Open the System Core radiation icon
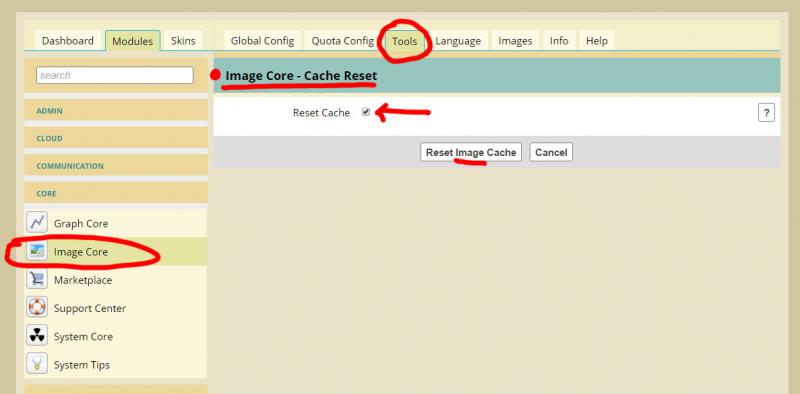This screenshot has width=800, height=394. 37,335
